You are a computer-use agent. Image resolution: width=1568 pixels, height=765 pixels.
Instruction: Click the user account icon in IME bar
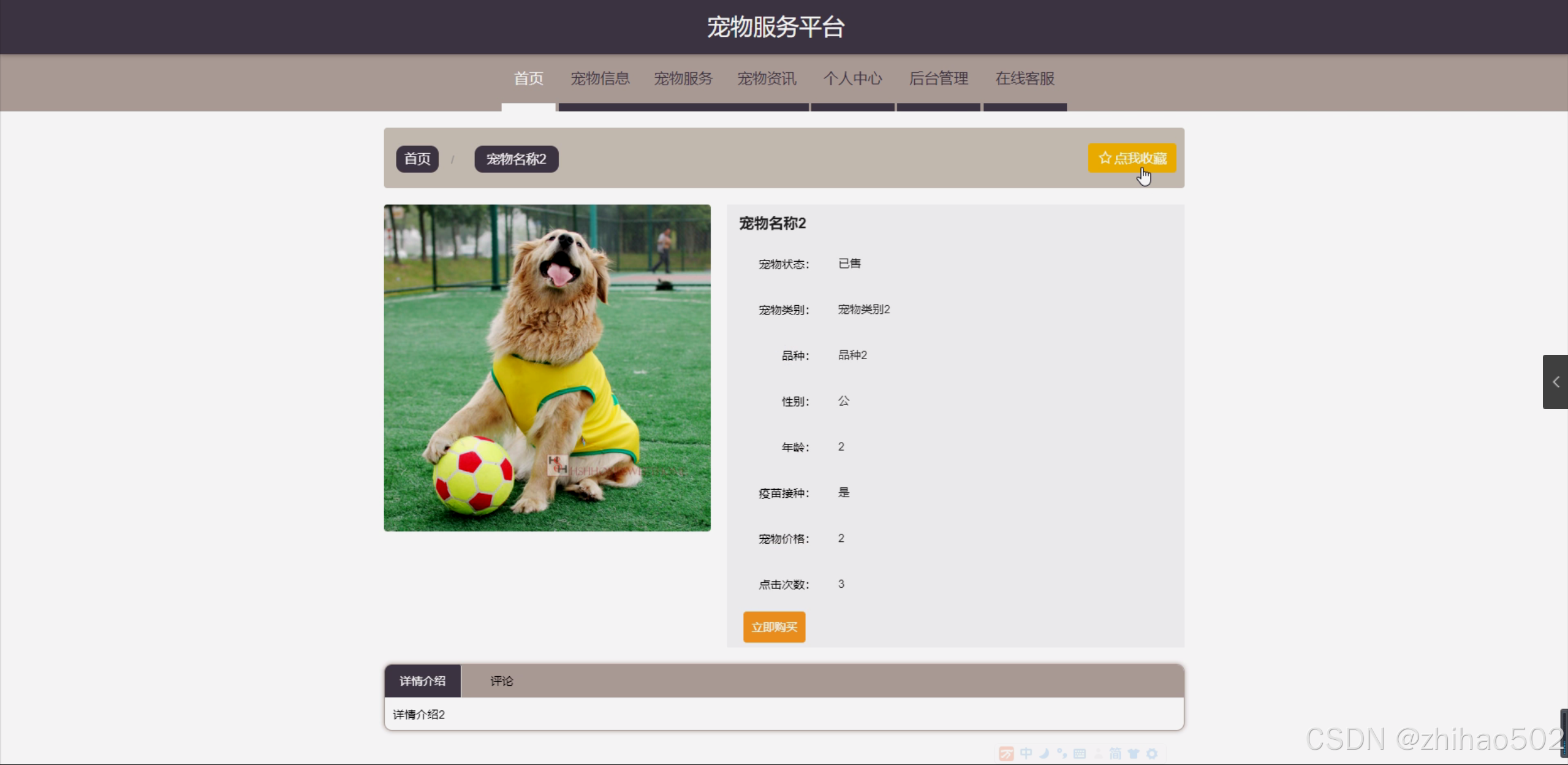pos(1098,753)
